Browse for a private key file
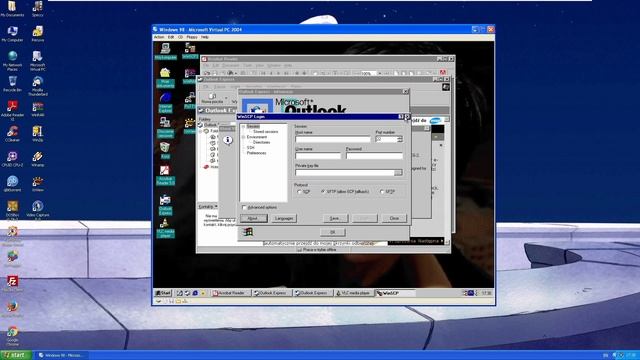Viewport: 640px width, 360px height. (398, 173)
